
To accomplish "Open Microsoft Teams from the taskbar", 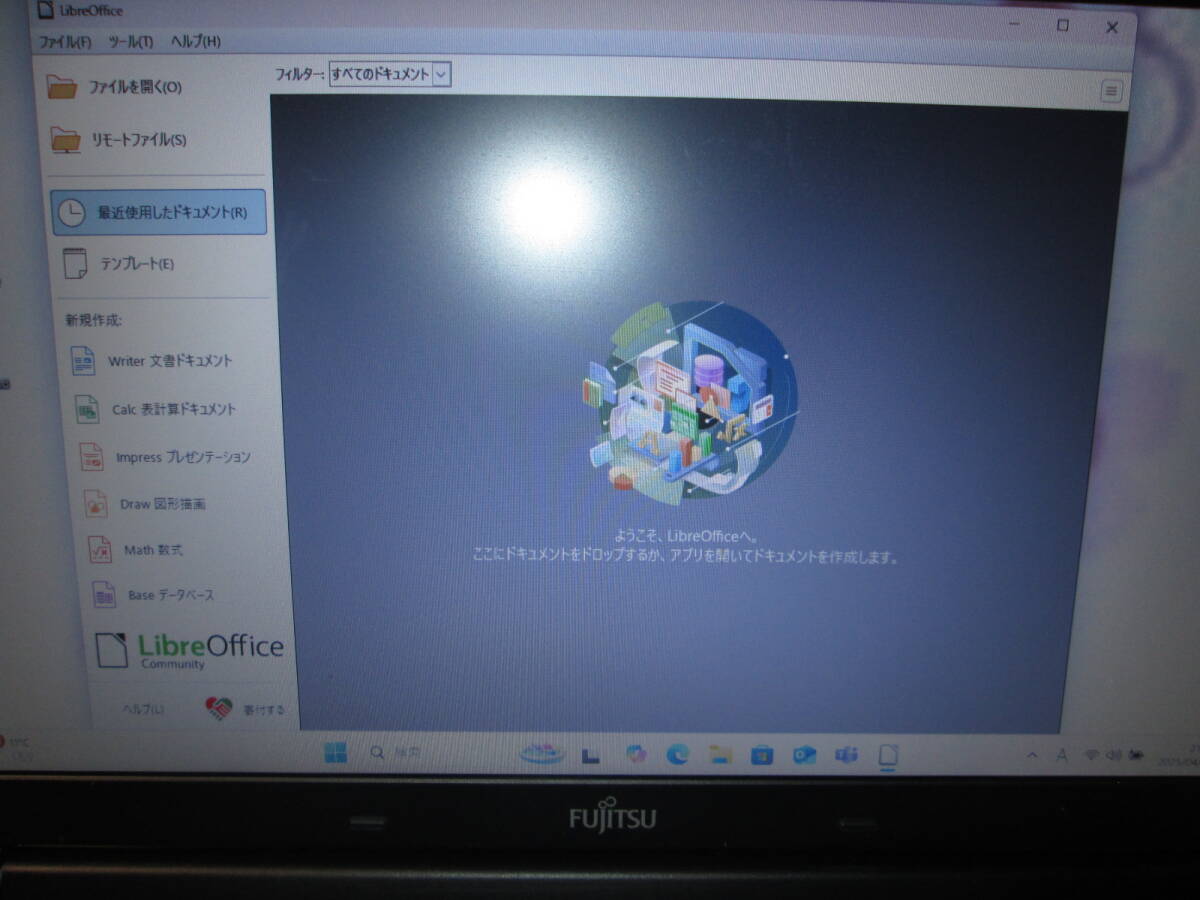I will [846, 755].
